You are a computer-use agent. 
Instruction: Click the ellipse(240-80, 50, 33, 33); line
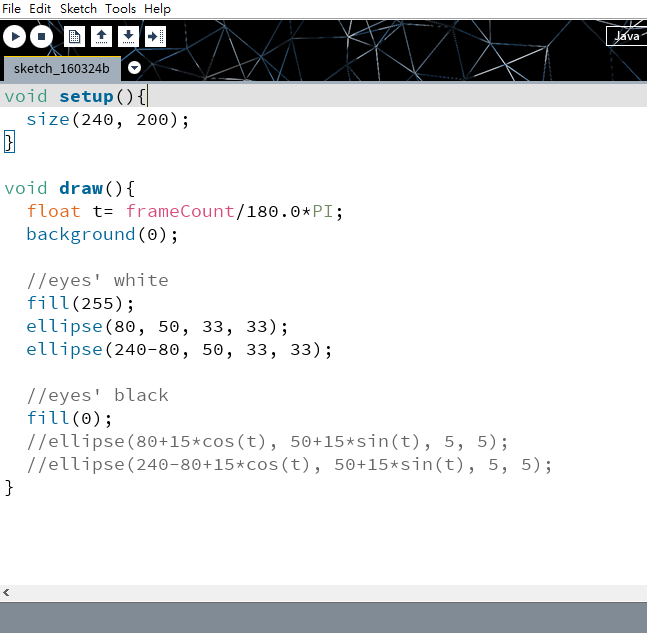click(x=179, y=350)
